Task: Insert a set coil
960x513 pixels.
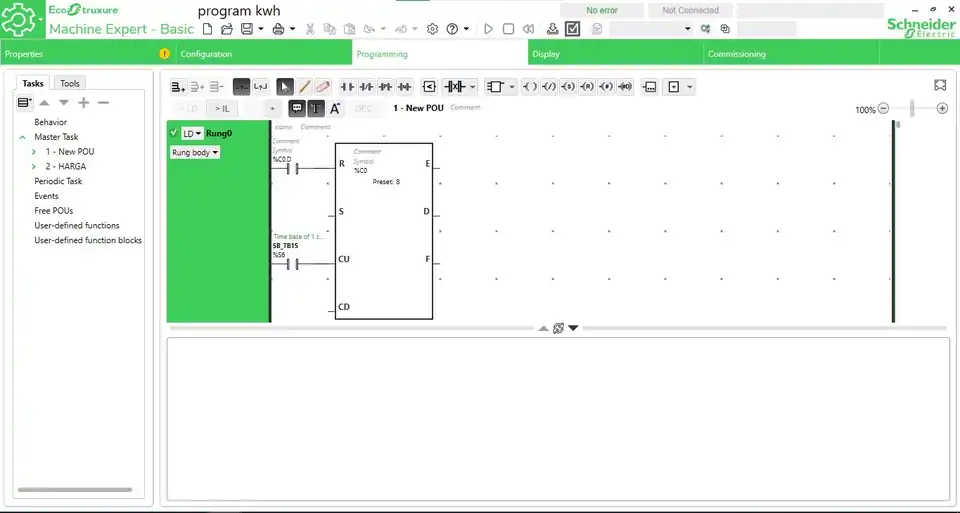Action: pos(568,87)
